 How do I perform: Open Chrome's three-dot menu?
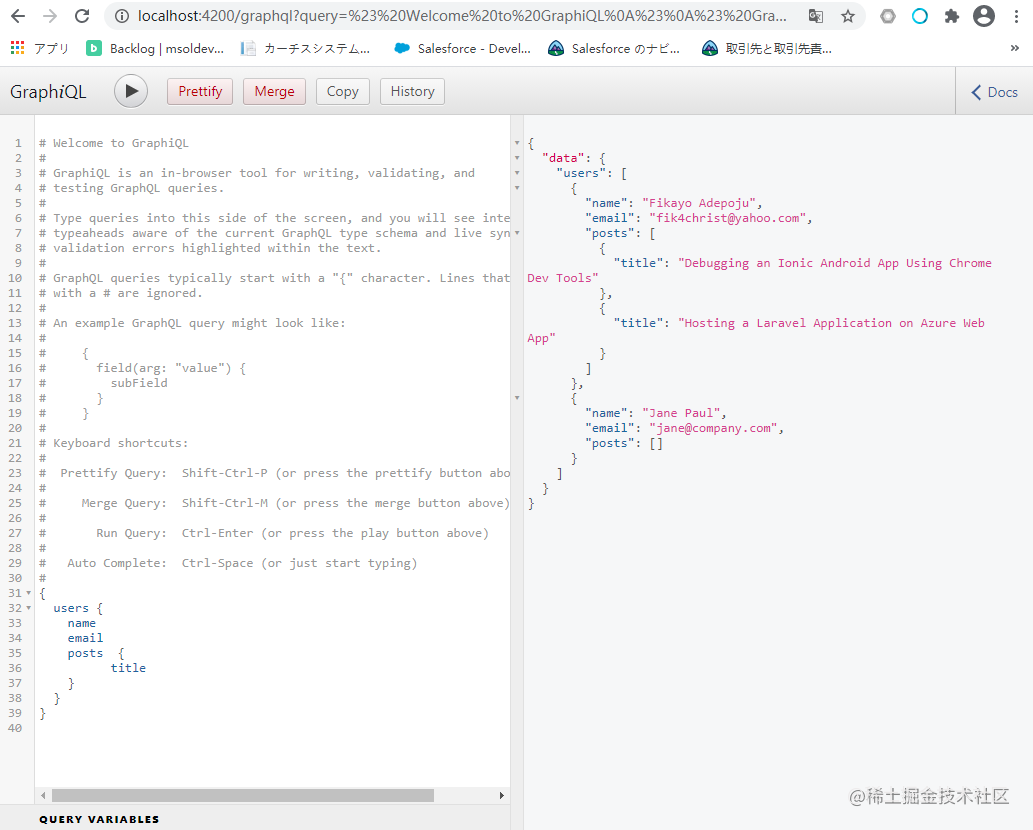tap(1017, 16)
